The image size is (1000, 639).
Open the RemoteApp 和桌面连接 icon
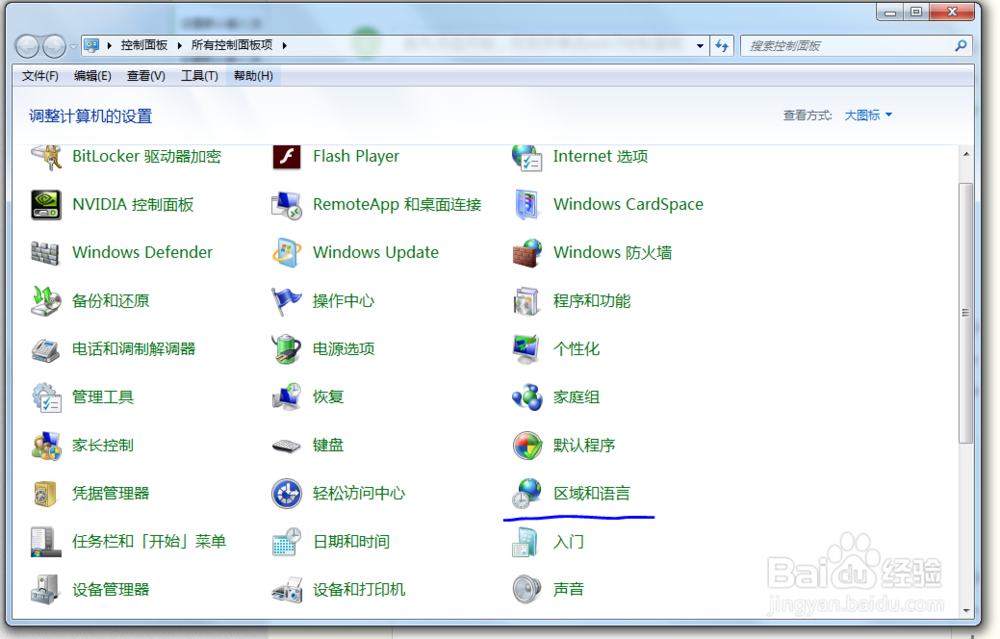point(287,205)
